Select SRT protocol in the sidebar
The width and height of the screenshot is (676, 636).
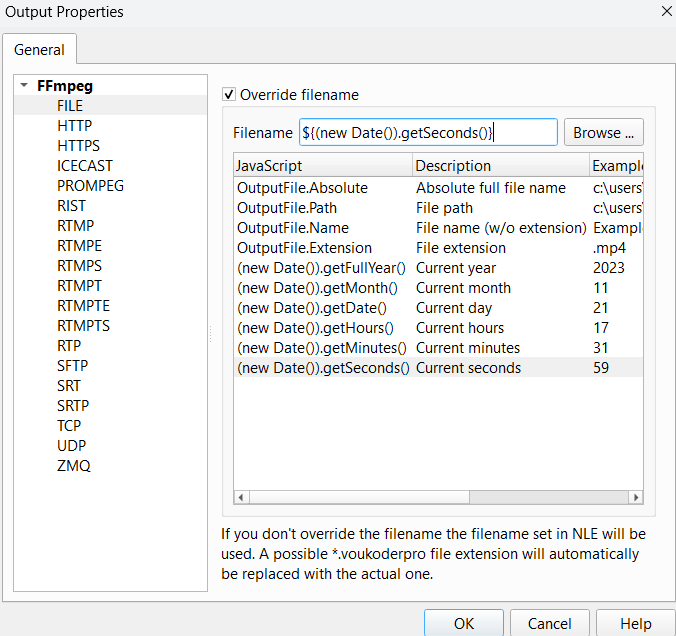(70, 386)
